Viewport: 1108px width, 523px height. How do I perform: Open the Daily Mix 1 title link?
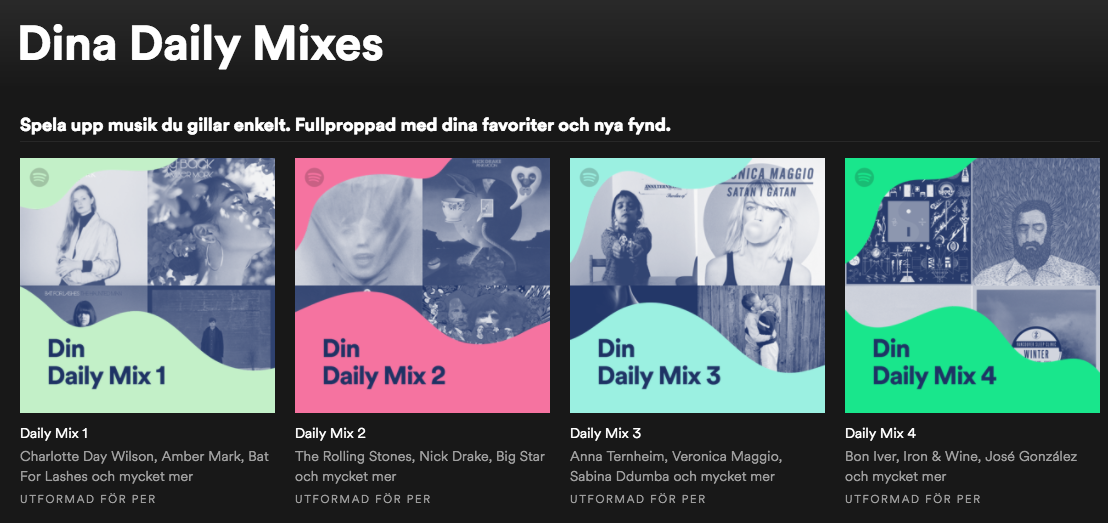pyautogui.click(x=54, y=433)
